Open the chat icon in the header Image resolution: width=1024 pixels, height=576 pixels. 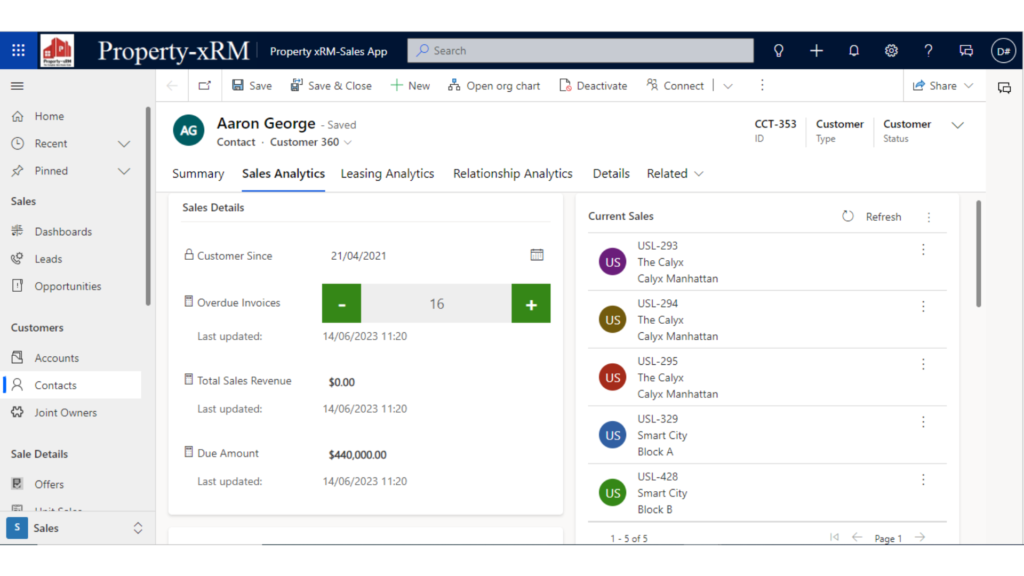coord(966,50)
